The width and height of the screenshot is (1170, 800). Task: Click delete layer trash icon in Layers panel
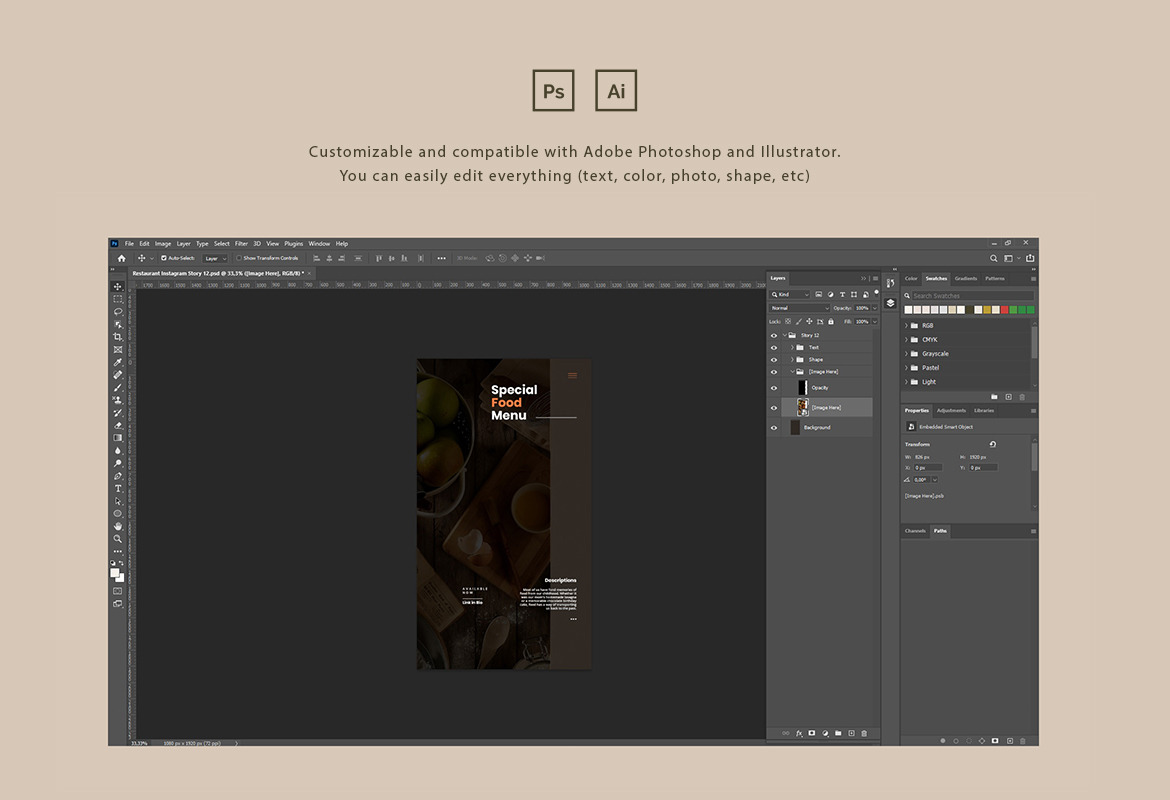click(x=864, y=734)
